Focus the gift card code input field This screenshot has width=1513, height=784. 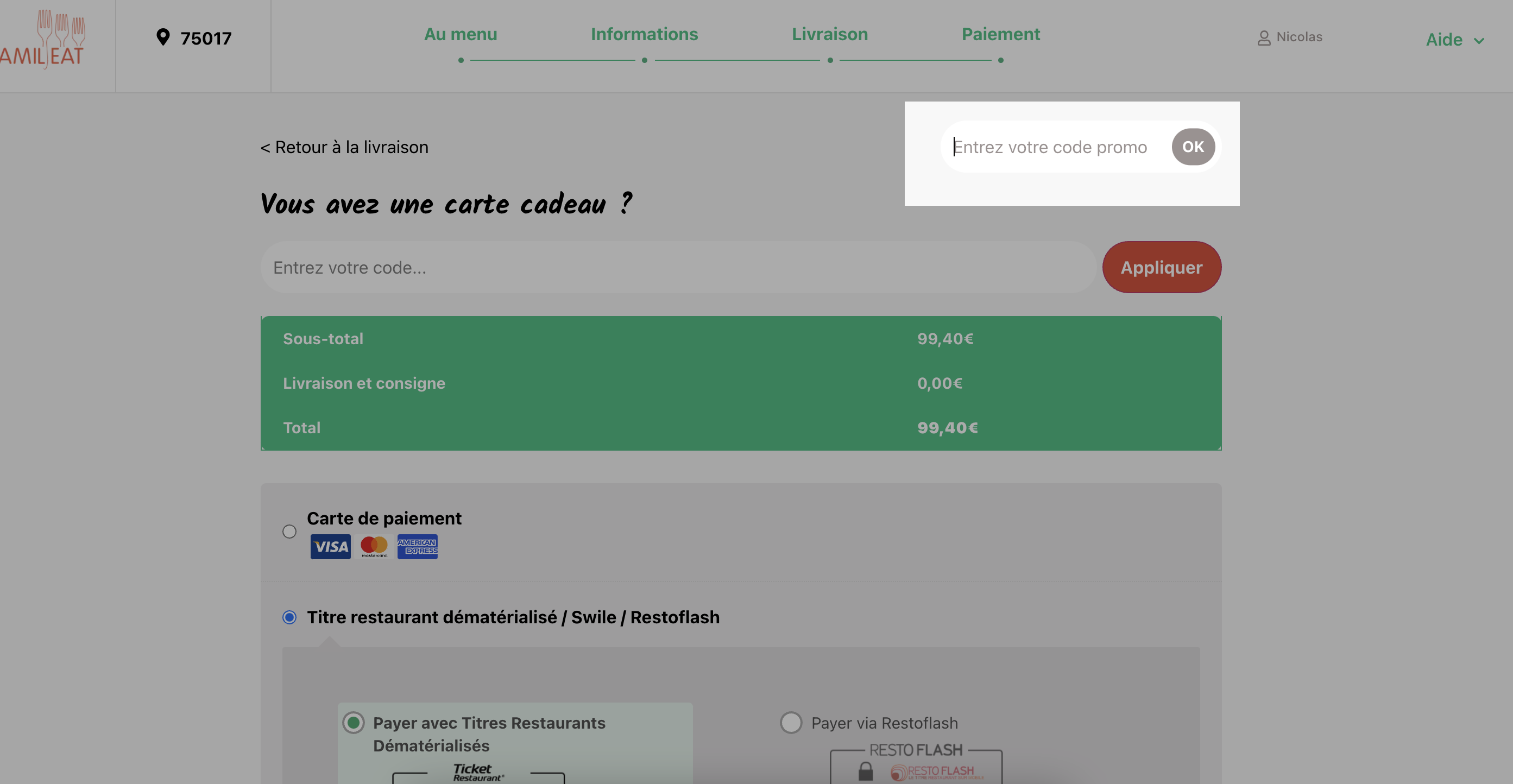pos(678,267)
